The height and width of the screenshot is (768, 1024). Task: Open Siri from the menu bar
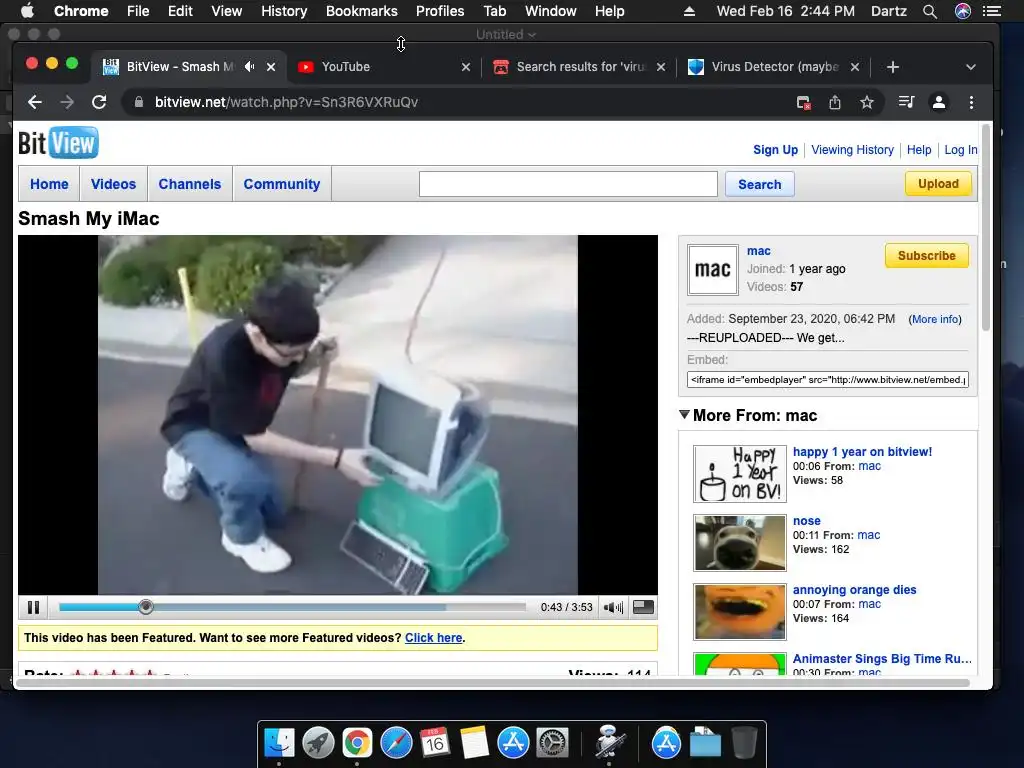coord(963,11)
